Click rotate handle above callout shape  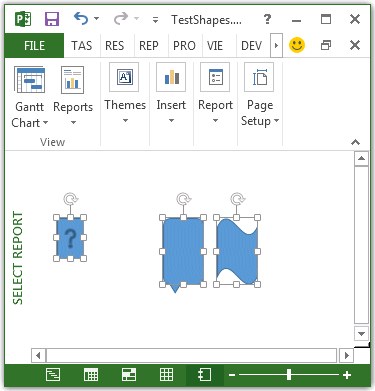183,199
